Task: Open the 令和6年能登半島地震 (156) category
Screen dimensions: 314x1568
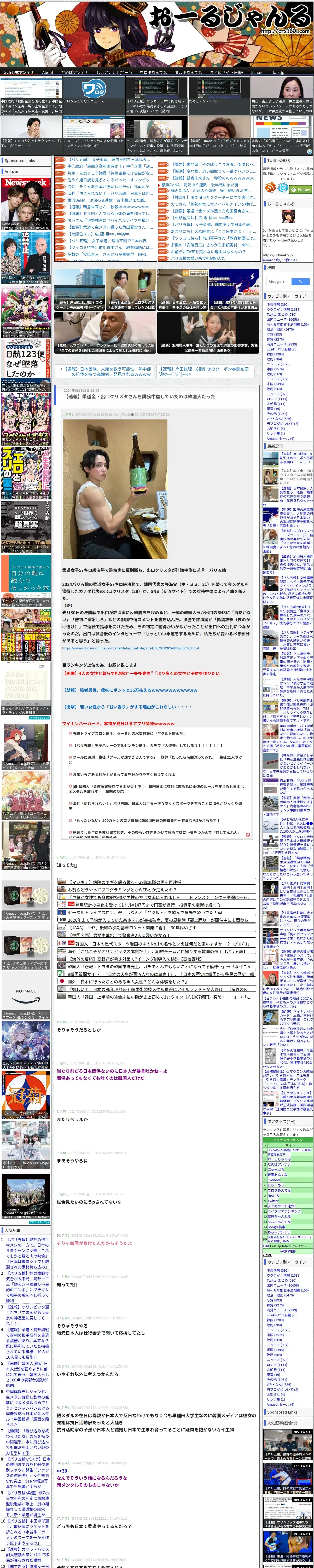Action: coord(287,324)
